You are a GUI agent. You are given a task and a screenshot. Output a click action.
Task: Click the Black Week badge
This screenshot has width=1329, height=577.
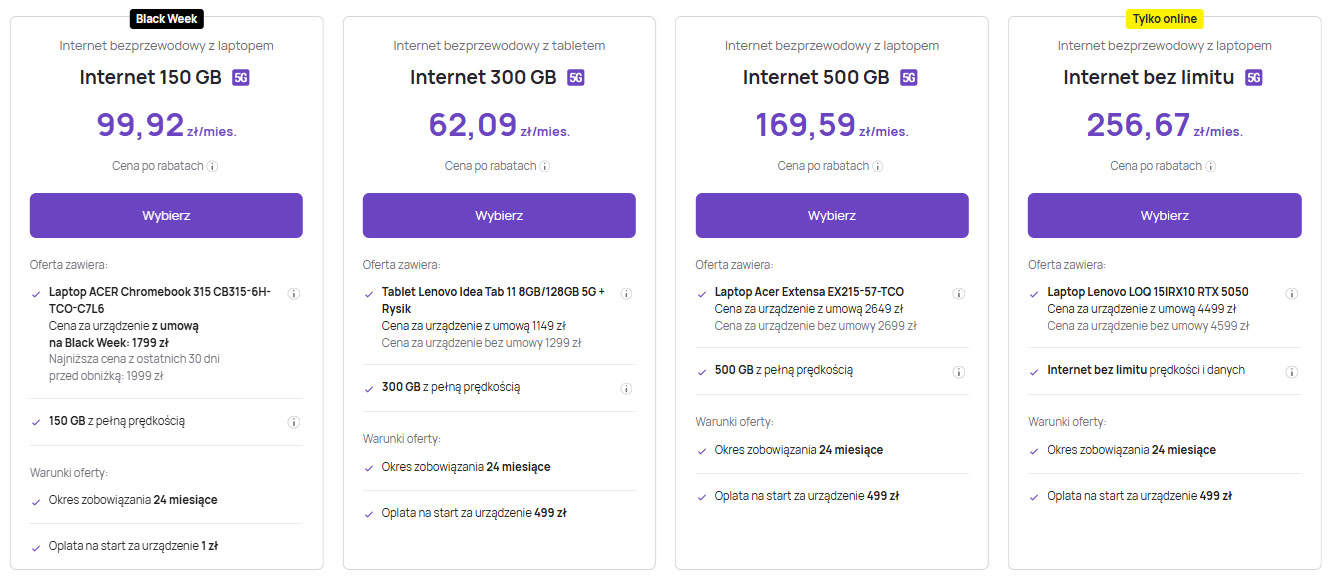tap(167, 18)
